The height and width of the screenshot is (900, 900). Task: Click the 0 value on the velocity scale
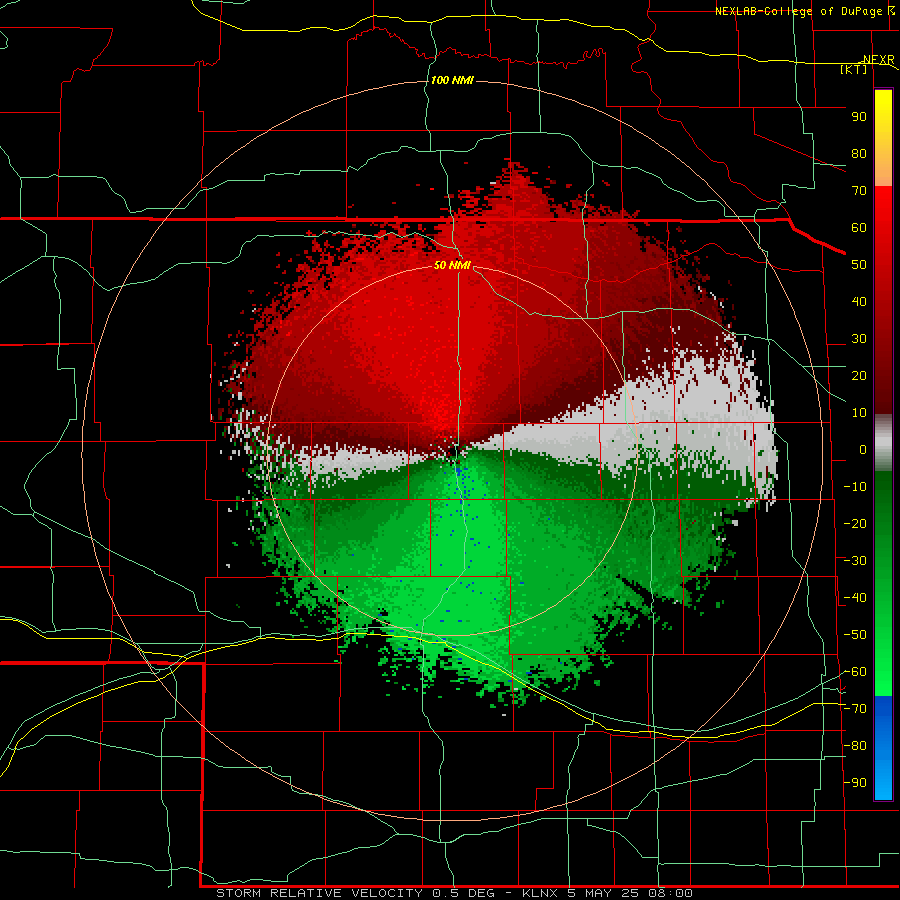[863, 450]
